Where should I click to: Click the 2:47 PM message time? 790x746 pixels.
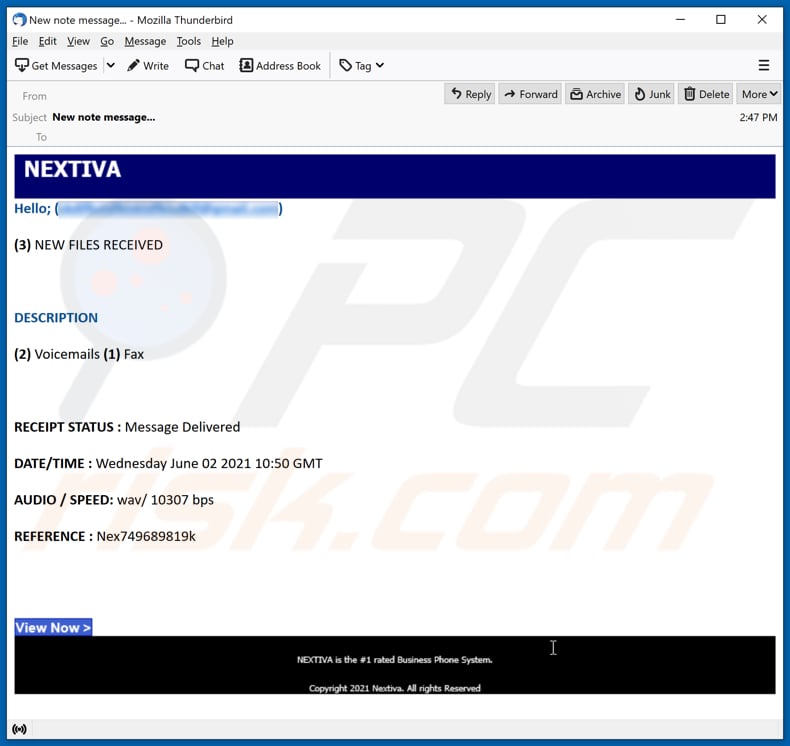click(x=758, y=117)
